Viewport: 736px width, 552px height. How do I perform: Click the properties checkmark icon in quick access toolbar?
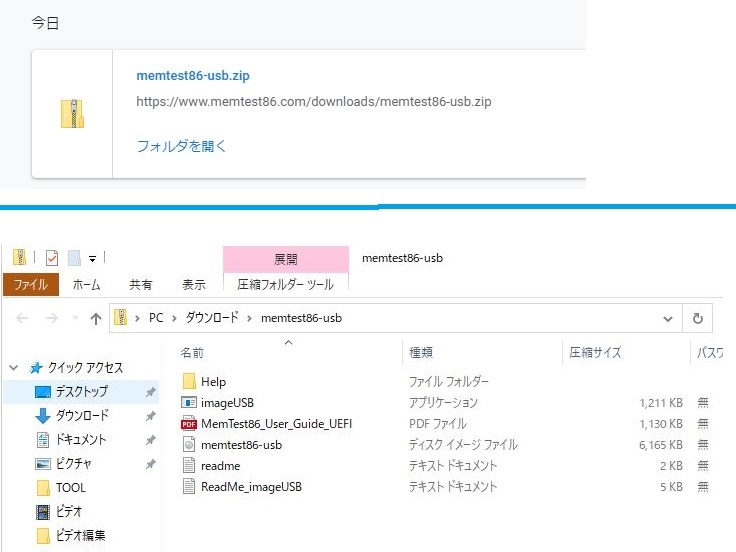click(x=52, y=258)
